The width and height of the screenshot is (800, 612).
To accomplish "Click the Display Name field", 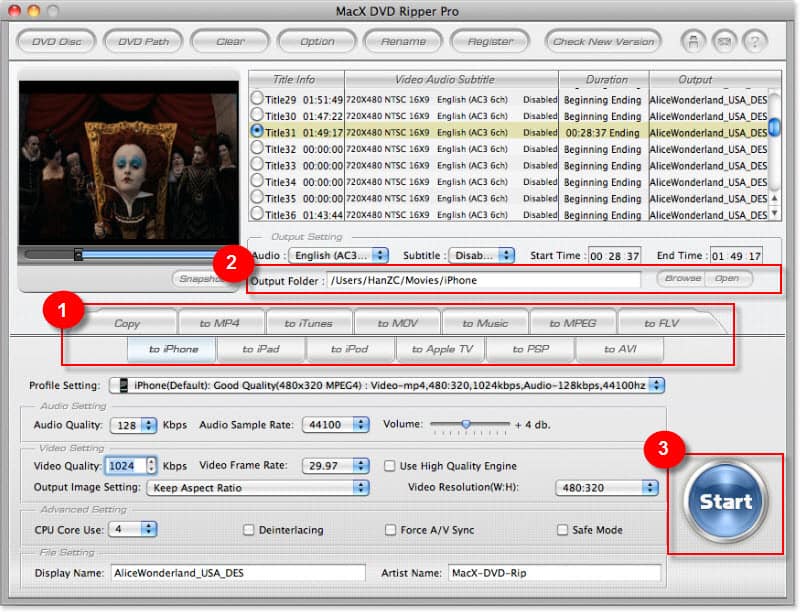I will pyautogui.click(x=238, y=573).
